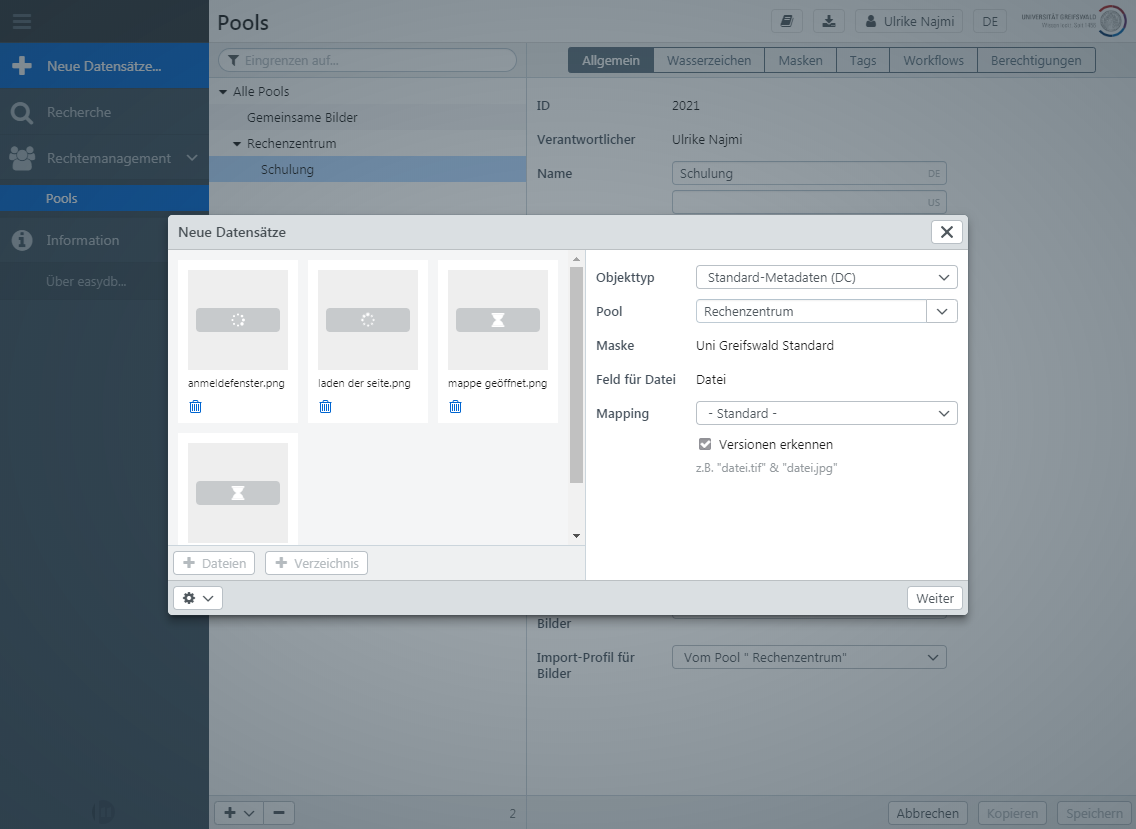This screenshot has width=1136, height=829.
Task: Open the Mapping dropdown
Action: tap(826, 413)
